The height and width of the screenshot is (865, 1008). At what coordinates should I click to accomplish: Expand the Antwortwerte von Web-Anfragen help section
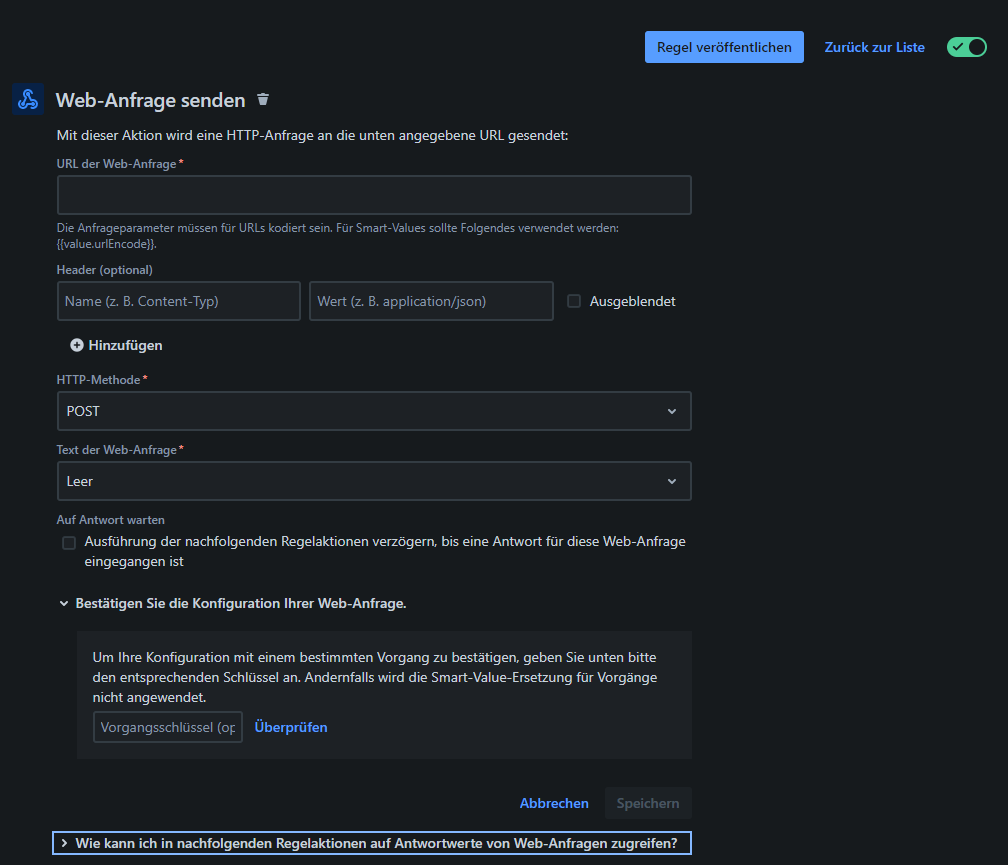pyautogui.click(x=372, y=843)
